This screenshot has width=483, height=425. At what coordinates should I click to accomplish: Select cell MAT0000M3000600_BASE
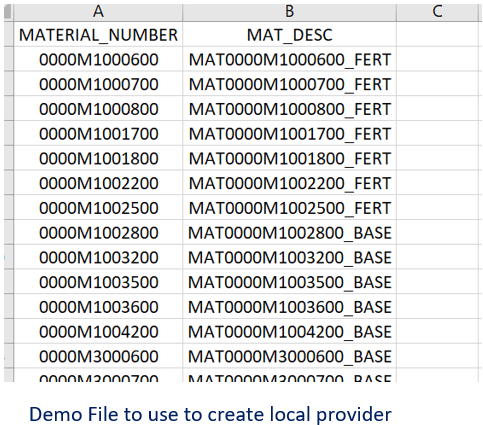tap(289, 355)
